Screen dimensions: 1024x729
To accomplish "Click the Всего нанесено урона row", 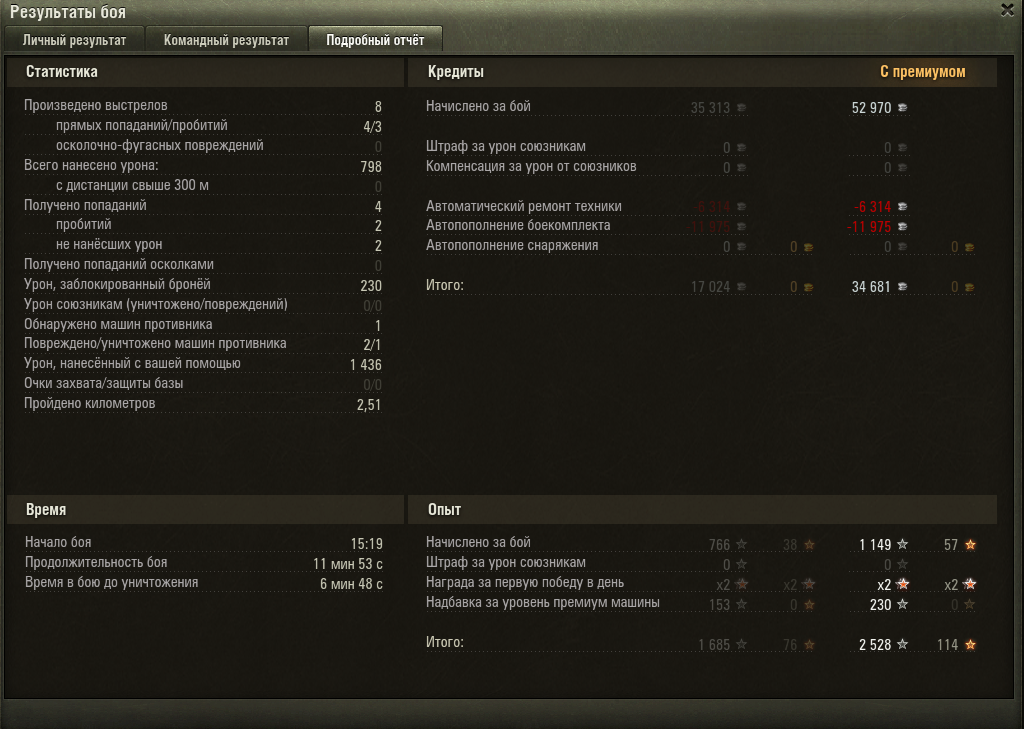I will [x=203, y=166].
